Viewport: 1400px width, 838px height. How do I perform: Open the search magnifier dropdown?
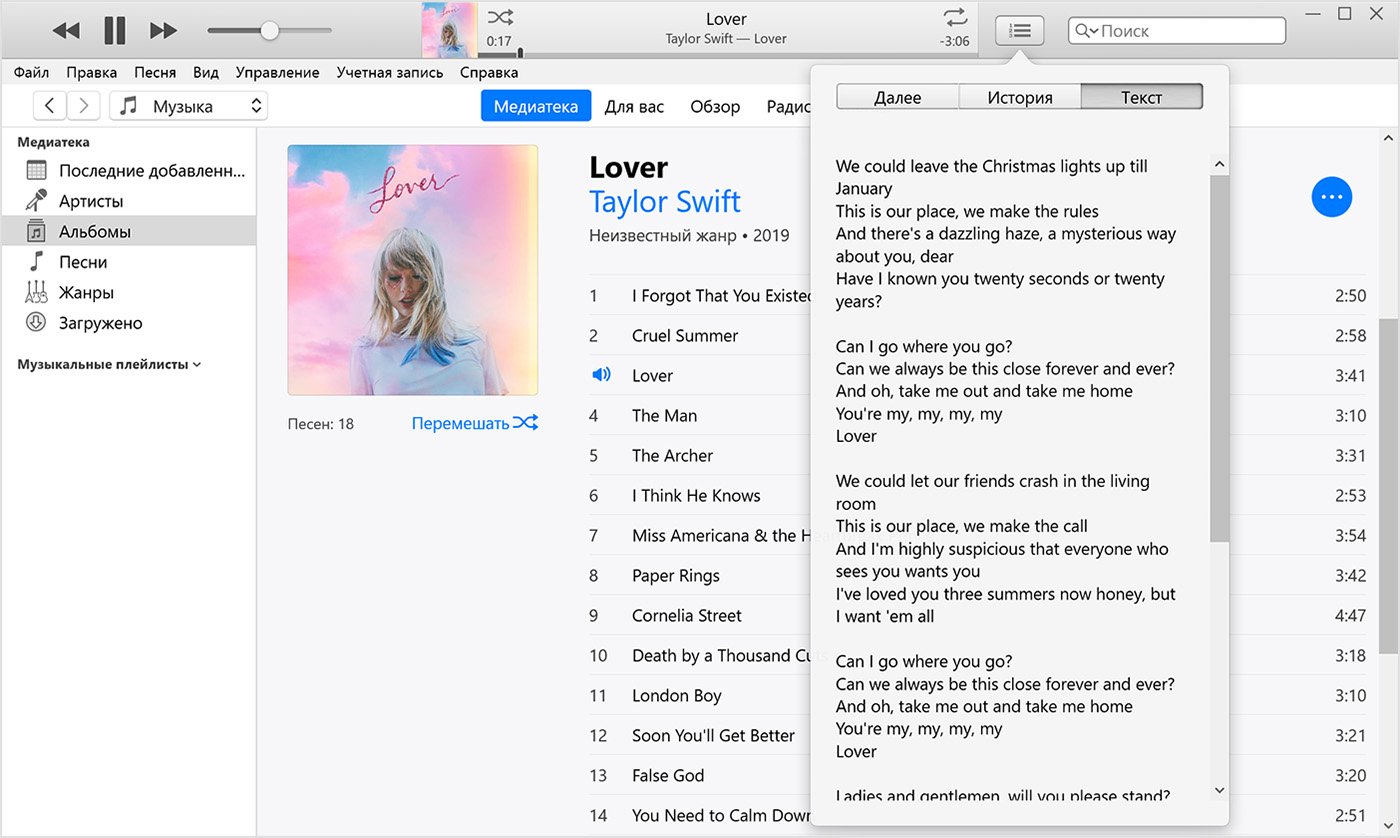(x=1086, y=31)
